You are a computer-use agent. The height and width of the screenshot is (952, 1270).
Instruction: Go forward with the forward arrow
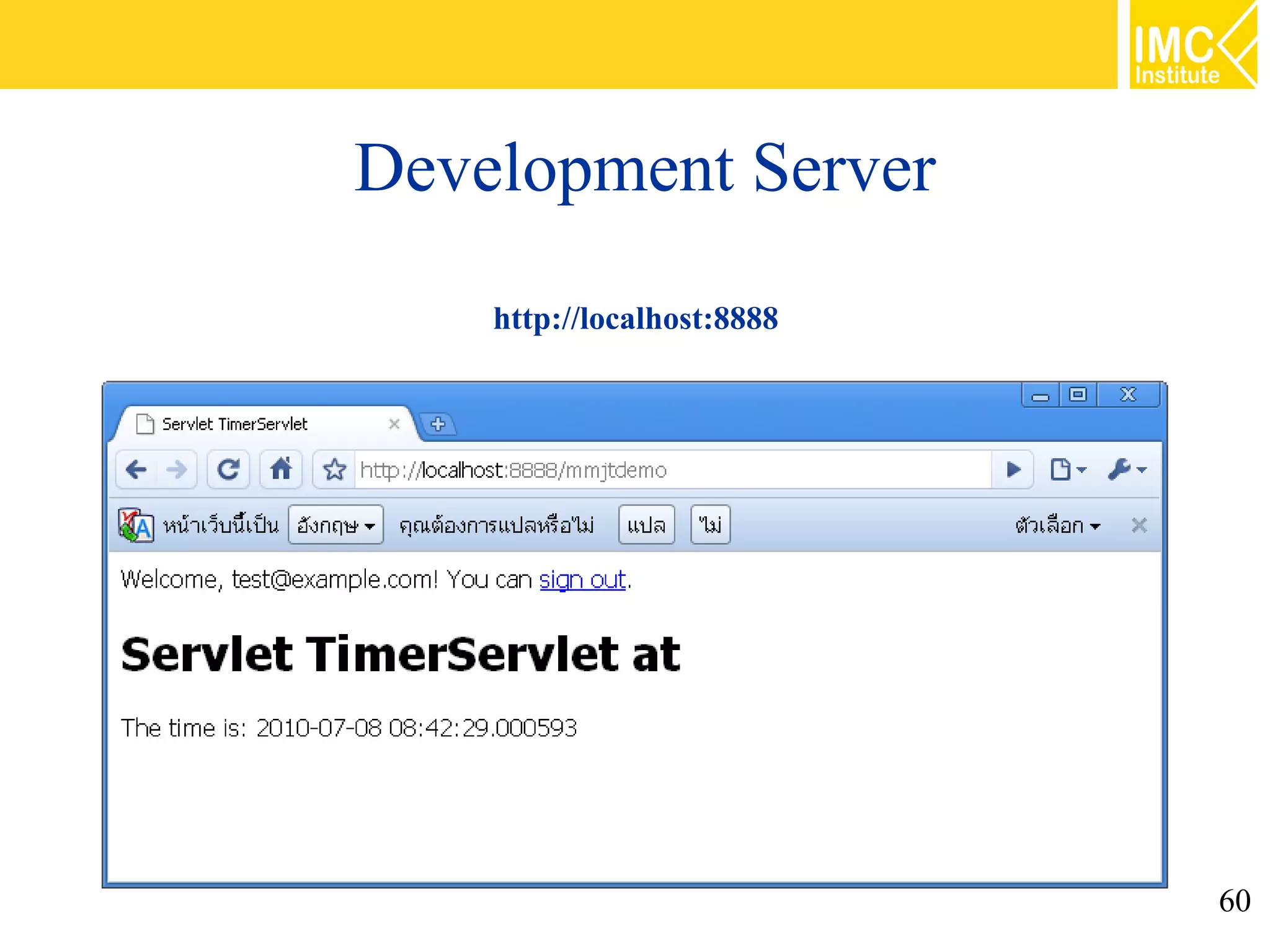point(177,470)
